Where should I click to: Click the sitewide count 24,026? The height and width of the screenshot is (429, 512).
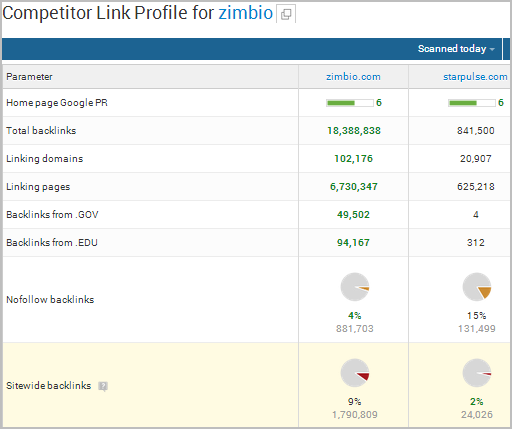[477, 415]
